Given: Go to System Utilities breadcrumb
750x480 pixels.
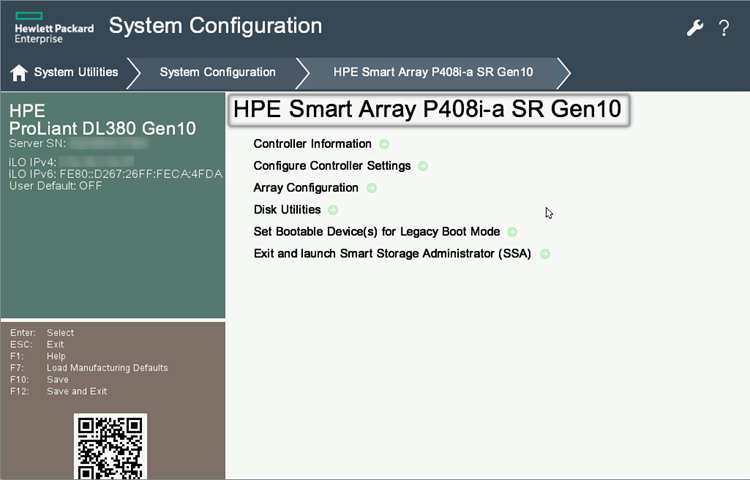Looking at the screenshot, I should [x=76, y=72].
